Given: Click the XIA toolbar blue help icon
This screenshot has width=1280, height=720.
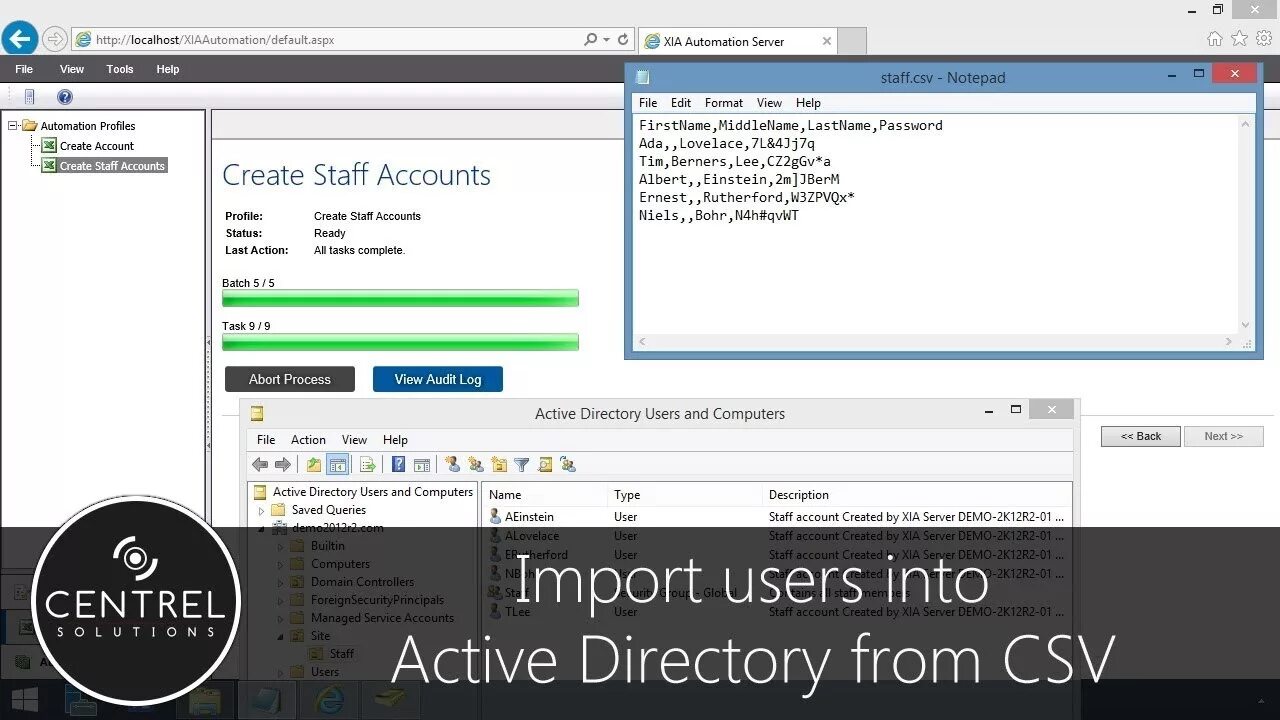Looking at the screenshot, I should 65,97.
